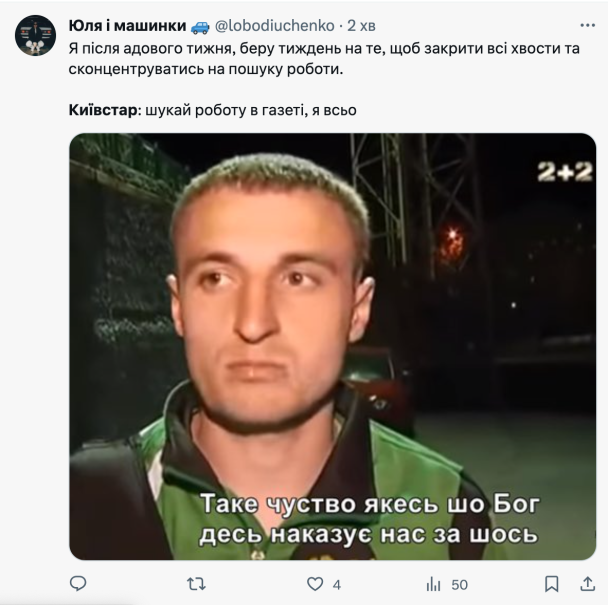This screenshot has height=605, width=608.
Task: Click the tweet text about адового тижня
Action: (x=324, y=59)
